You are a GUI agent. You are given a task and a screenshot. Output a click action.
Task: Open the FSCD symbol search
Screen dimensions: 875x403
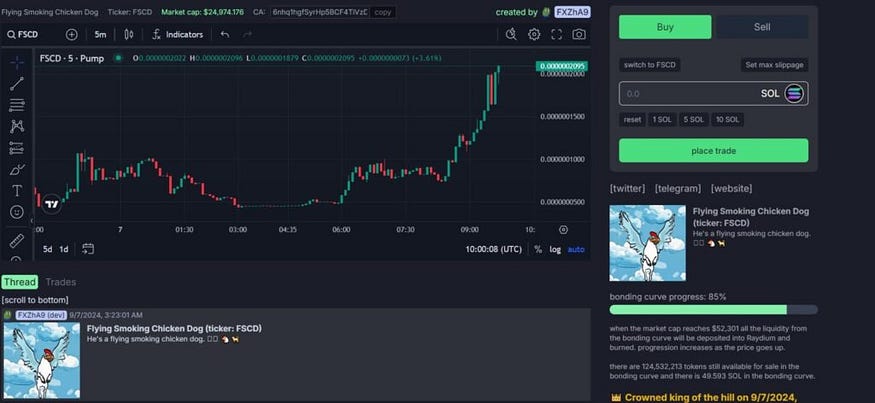click(23, 35)
